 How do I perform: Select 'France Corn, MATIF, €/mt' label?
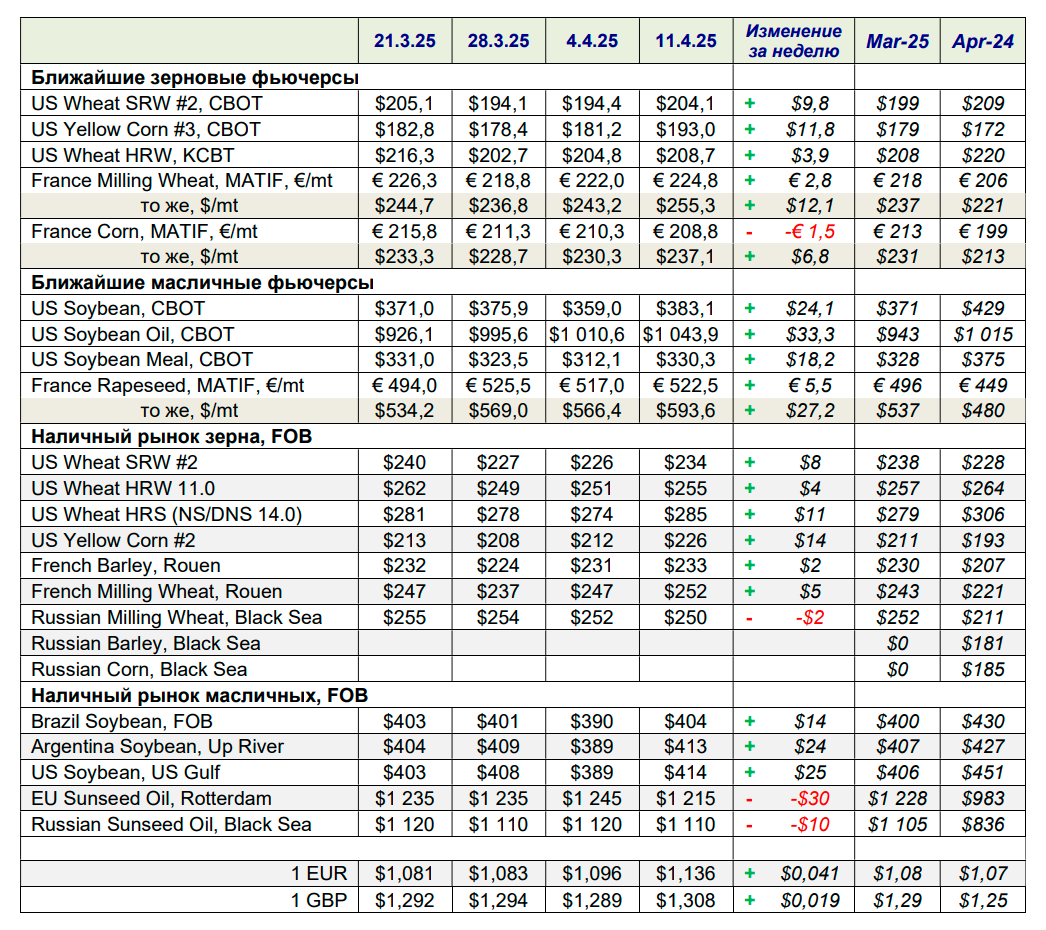point(144,231)
